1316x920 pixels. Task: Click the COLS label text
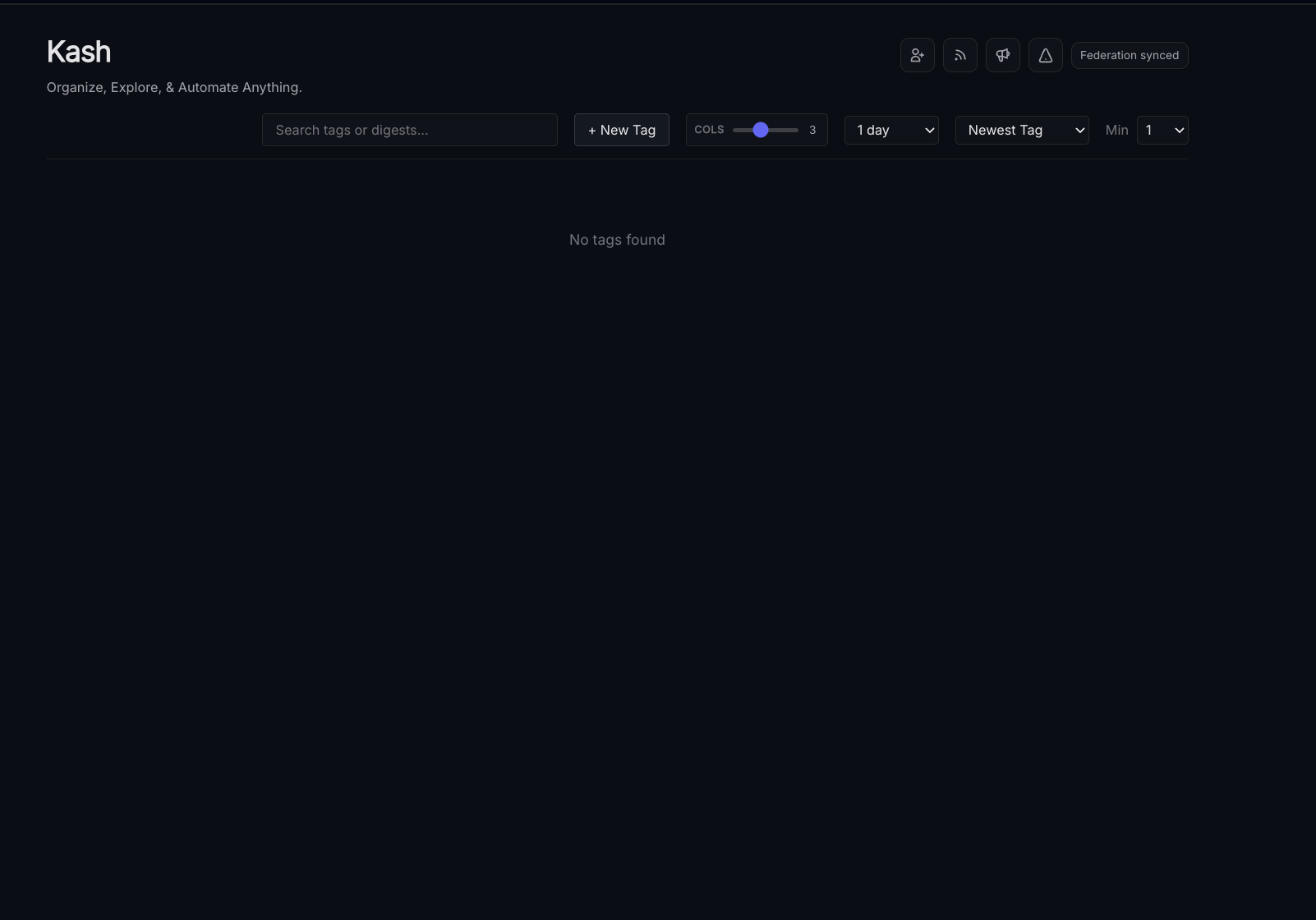click(709, 130)
